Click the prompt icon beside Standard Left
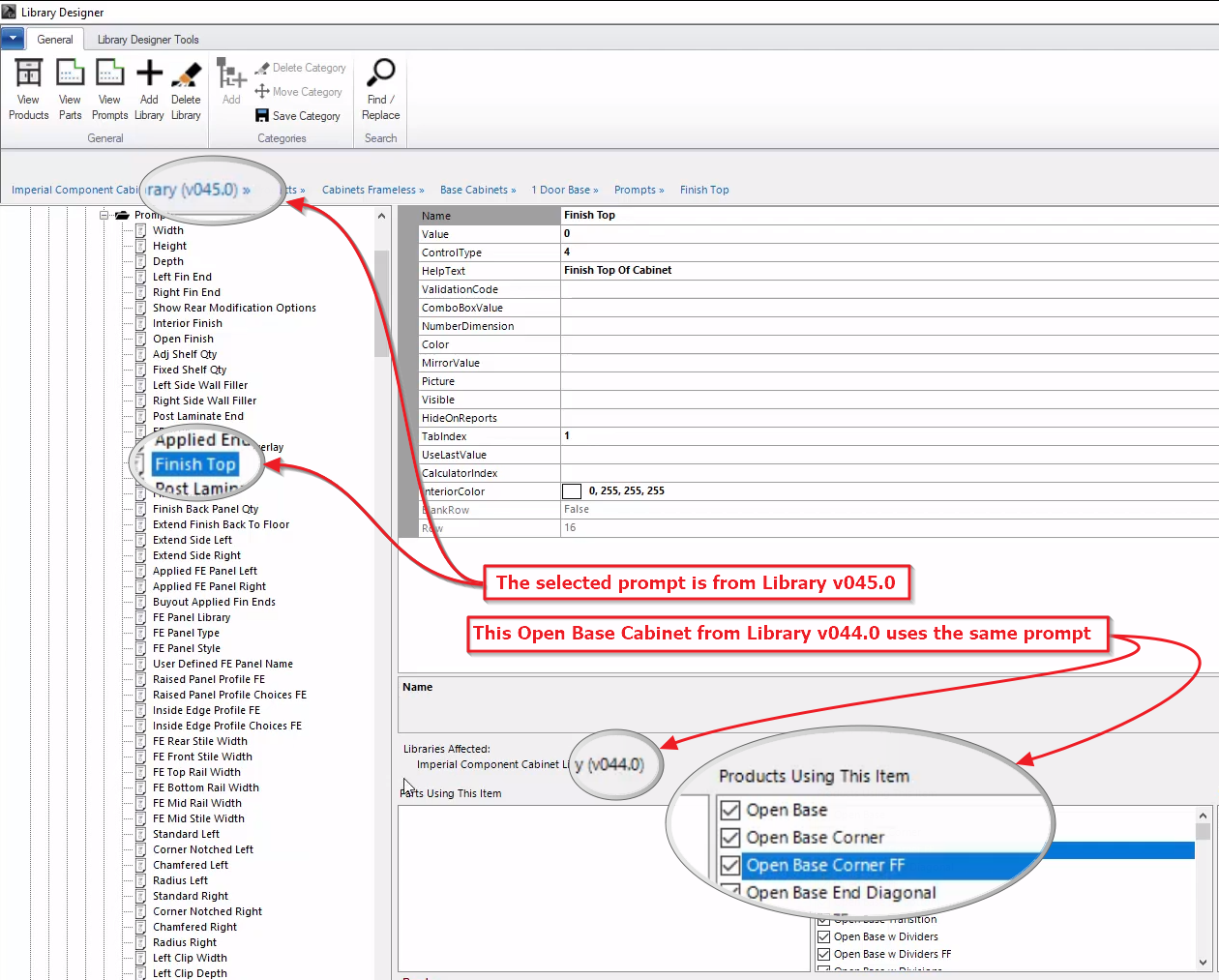The height and width of the screenshot is (980, 1219). coord(140,834)
